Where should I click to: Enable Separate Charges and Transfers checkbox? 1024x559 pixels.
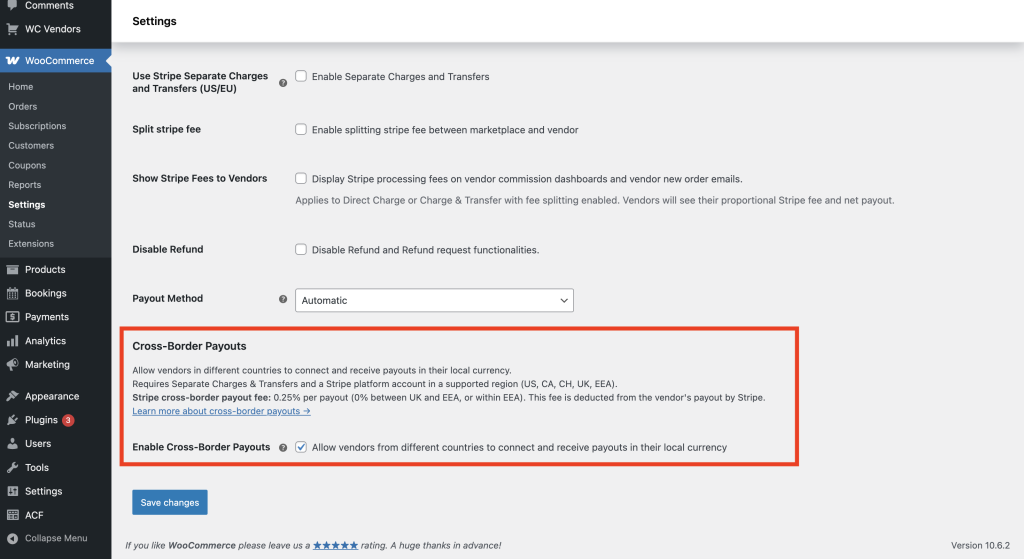(301, 76)
